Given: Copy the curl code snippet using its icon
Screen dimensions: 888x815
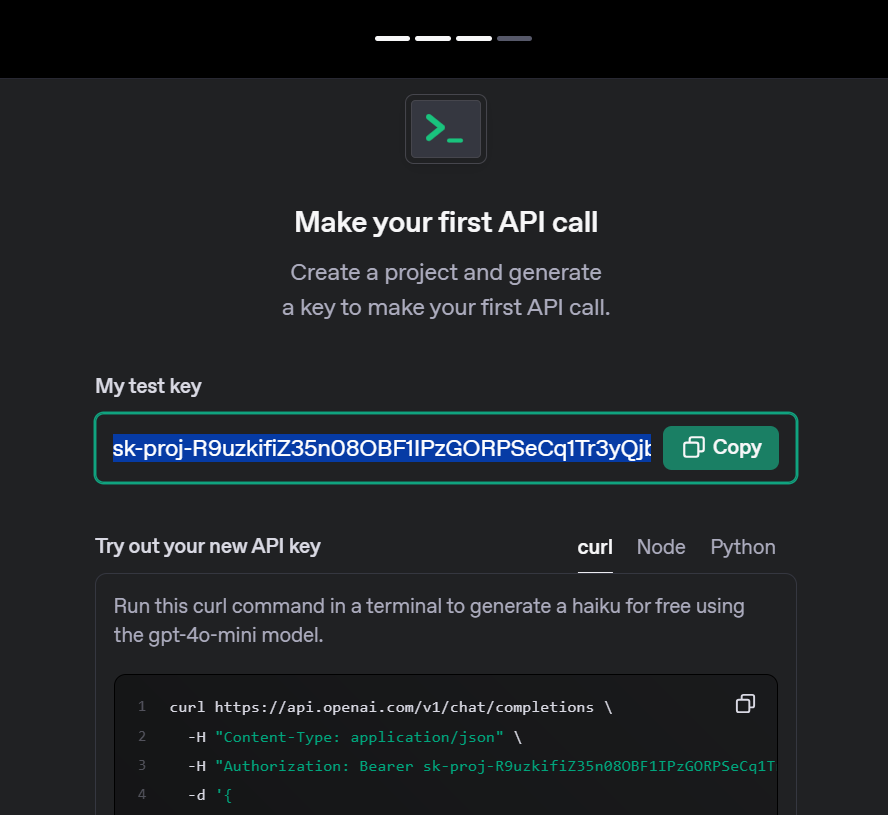Looking at the screenshot, I should tap(744, 704).
